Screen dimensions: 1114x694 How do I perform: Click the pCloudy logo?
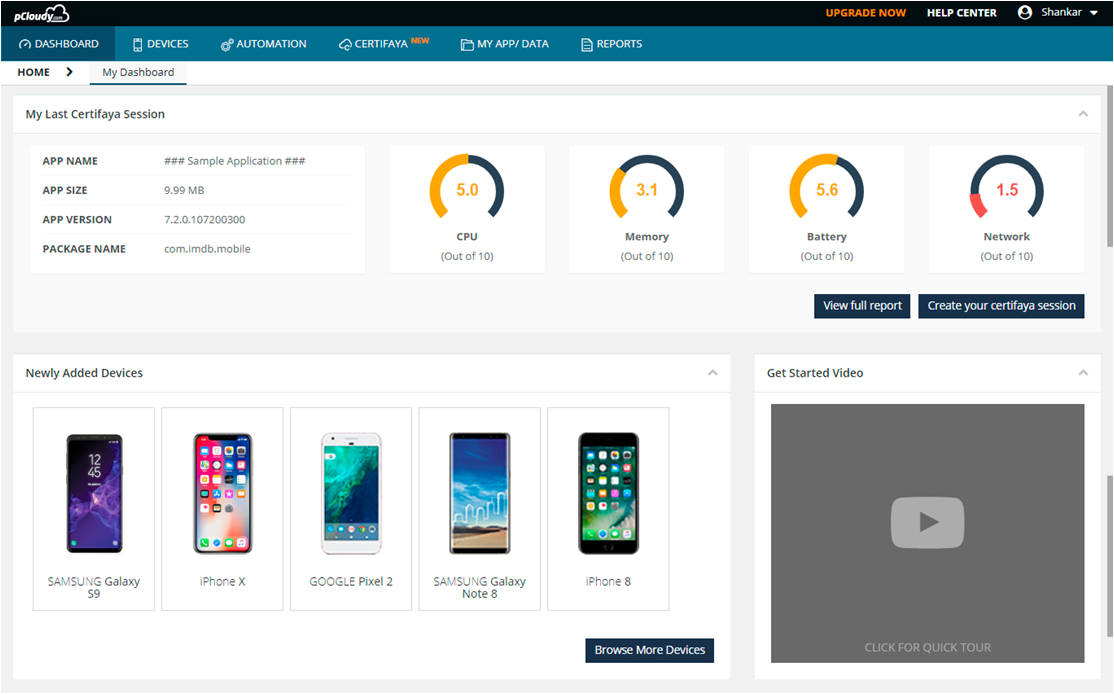point(41,13)
